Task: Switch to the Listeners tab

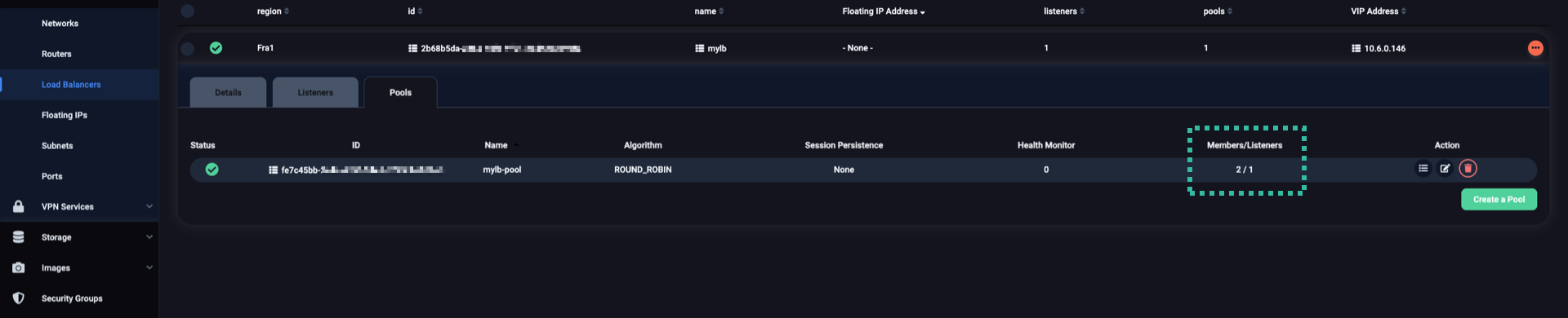Action: tap(315, 92)
